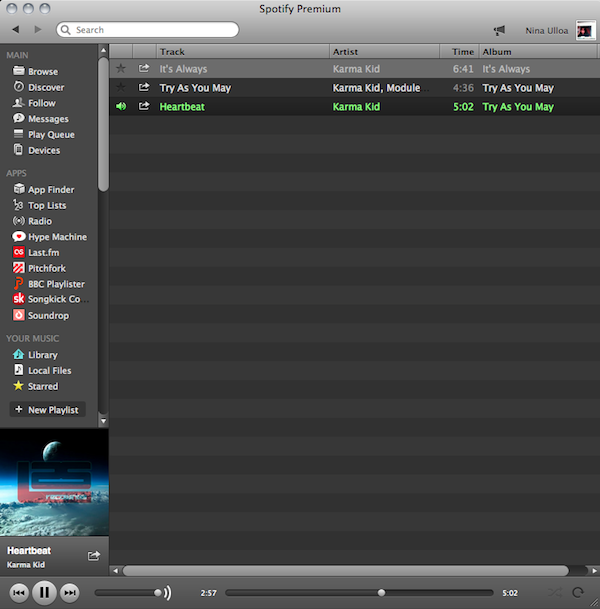Seek using the song progress slider
The image size is (600, 609).
359,593
